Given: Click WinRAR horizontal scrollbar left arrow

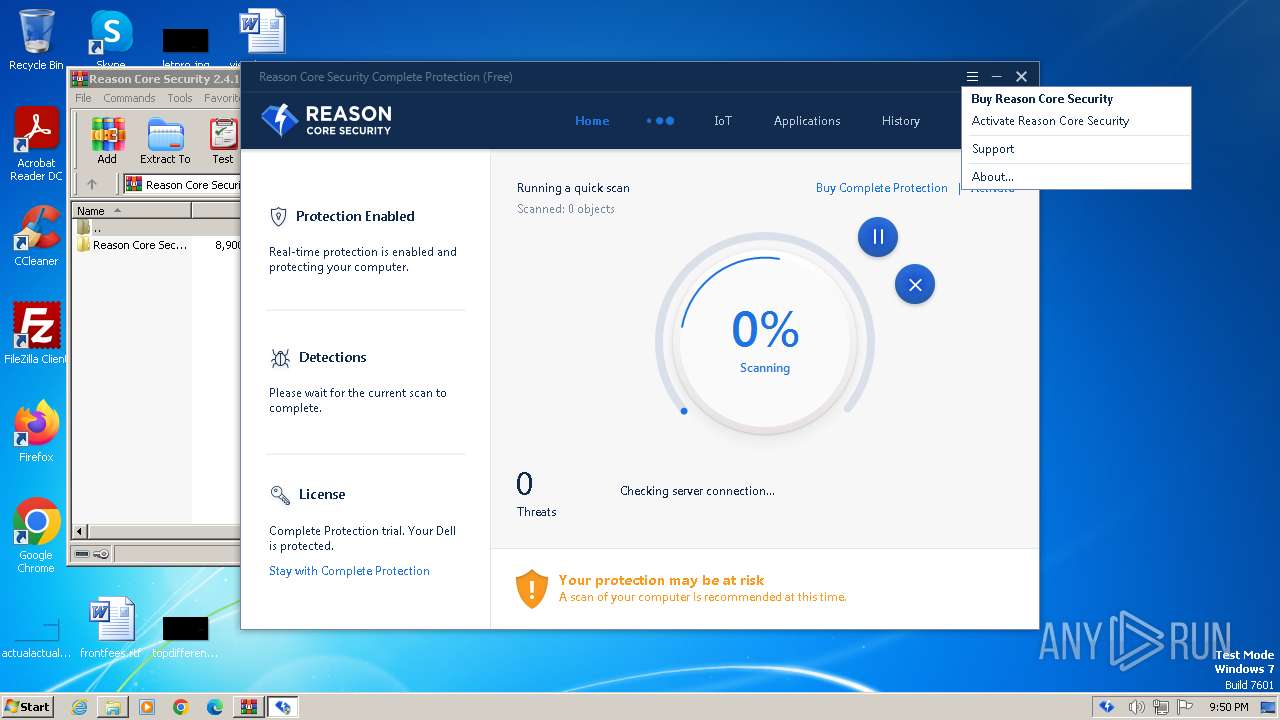Looking at the screenshot, I should [80, 532].
